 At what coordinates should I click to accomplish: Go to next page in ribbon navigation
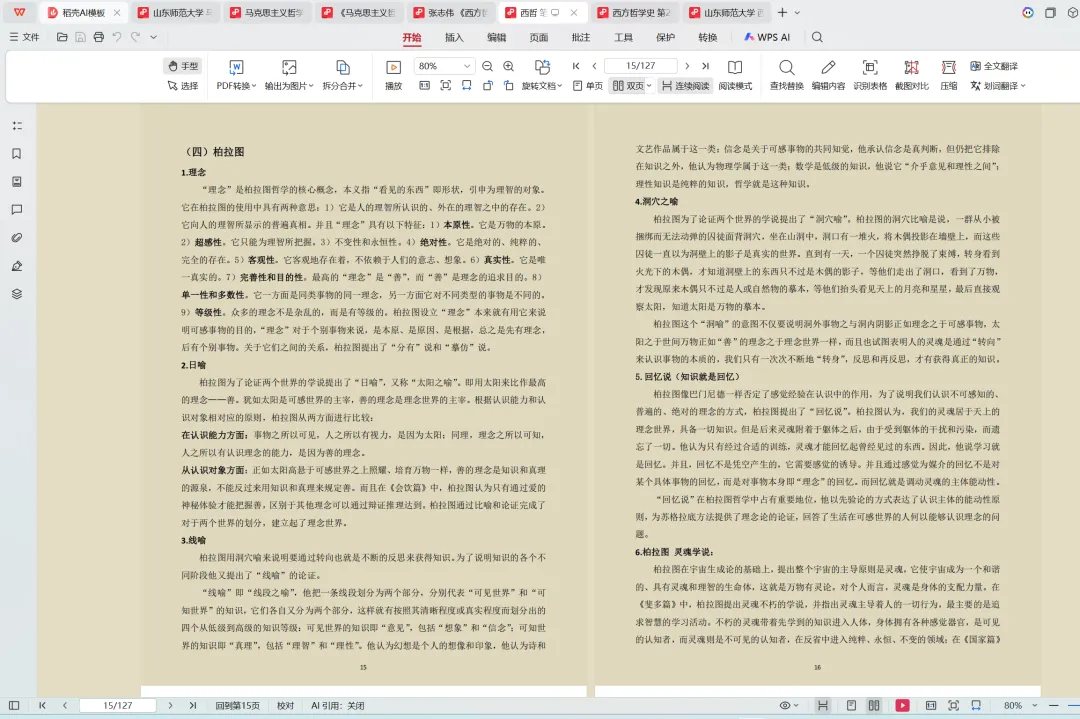pos(687,66)
